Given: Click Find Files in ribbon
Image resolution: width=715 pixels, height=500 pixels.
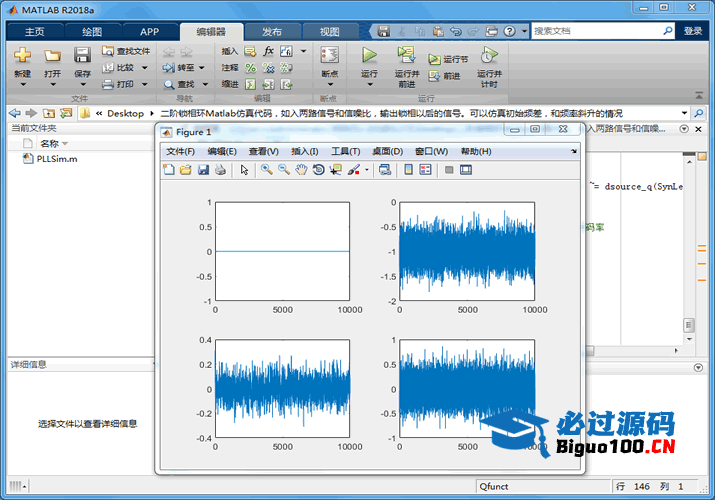Looking at the screenshot, I should coord(126,51).
